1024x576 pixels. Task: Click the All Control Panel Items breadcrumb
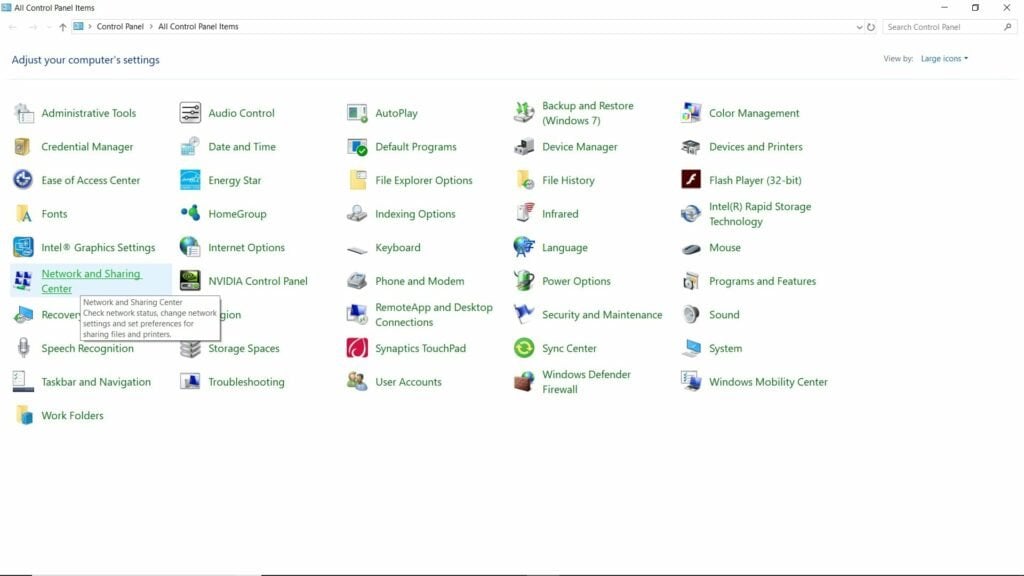point(198,27)
